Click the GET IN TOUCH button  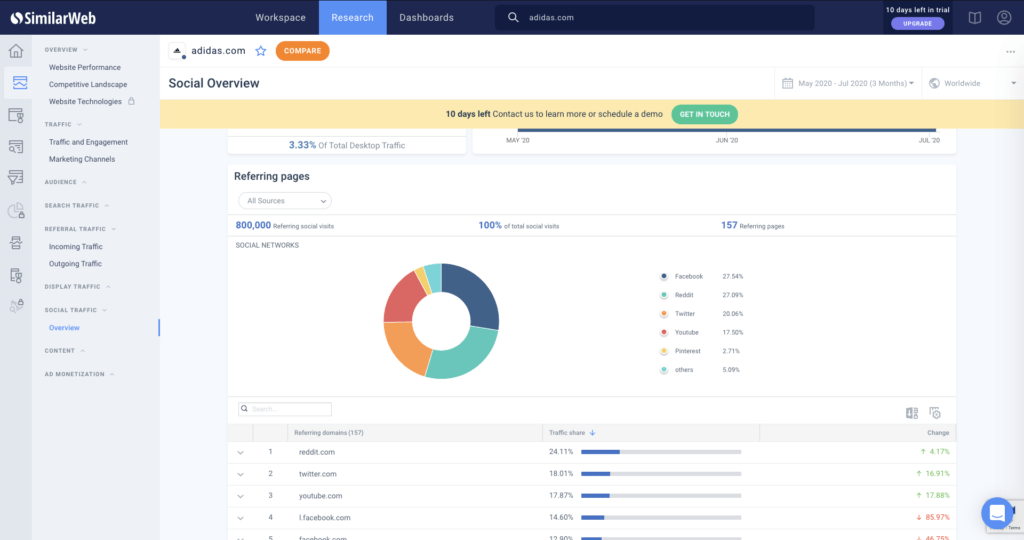pos(705,114)
